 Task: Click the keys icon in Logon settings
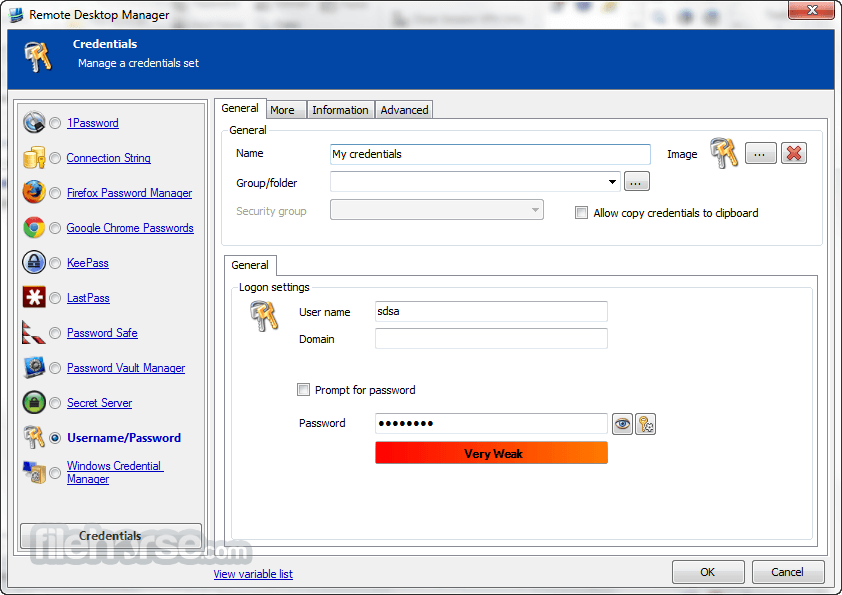pyautogui.click(x=264, y=316)
